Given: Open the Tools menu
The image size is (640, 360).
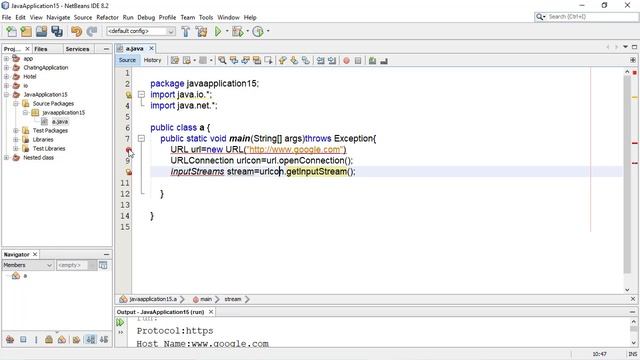Looking at the screenshot, I should pyautogui.click(x=206, y=18).
